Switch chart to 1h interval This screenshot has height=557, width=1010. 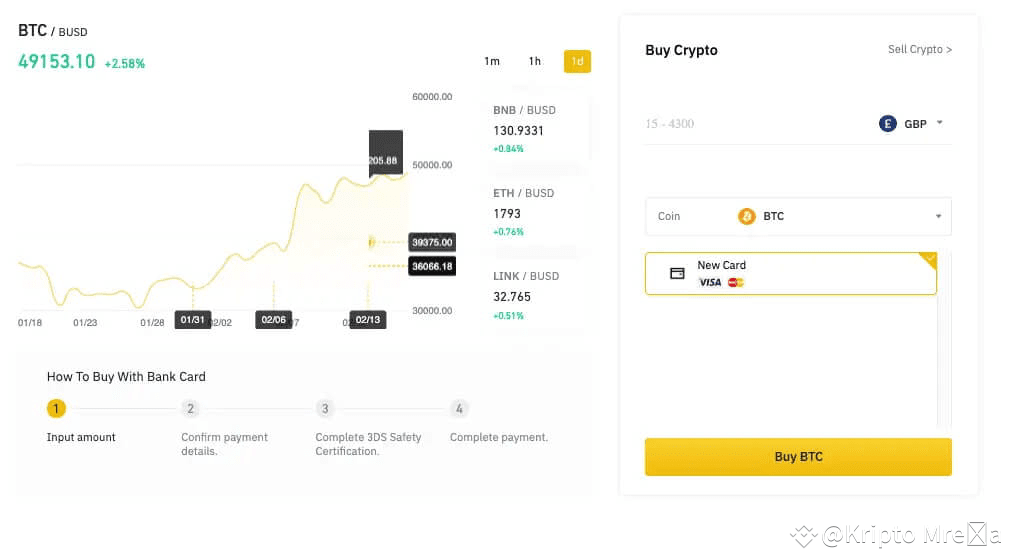click(535, 62)
